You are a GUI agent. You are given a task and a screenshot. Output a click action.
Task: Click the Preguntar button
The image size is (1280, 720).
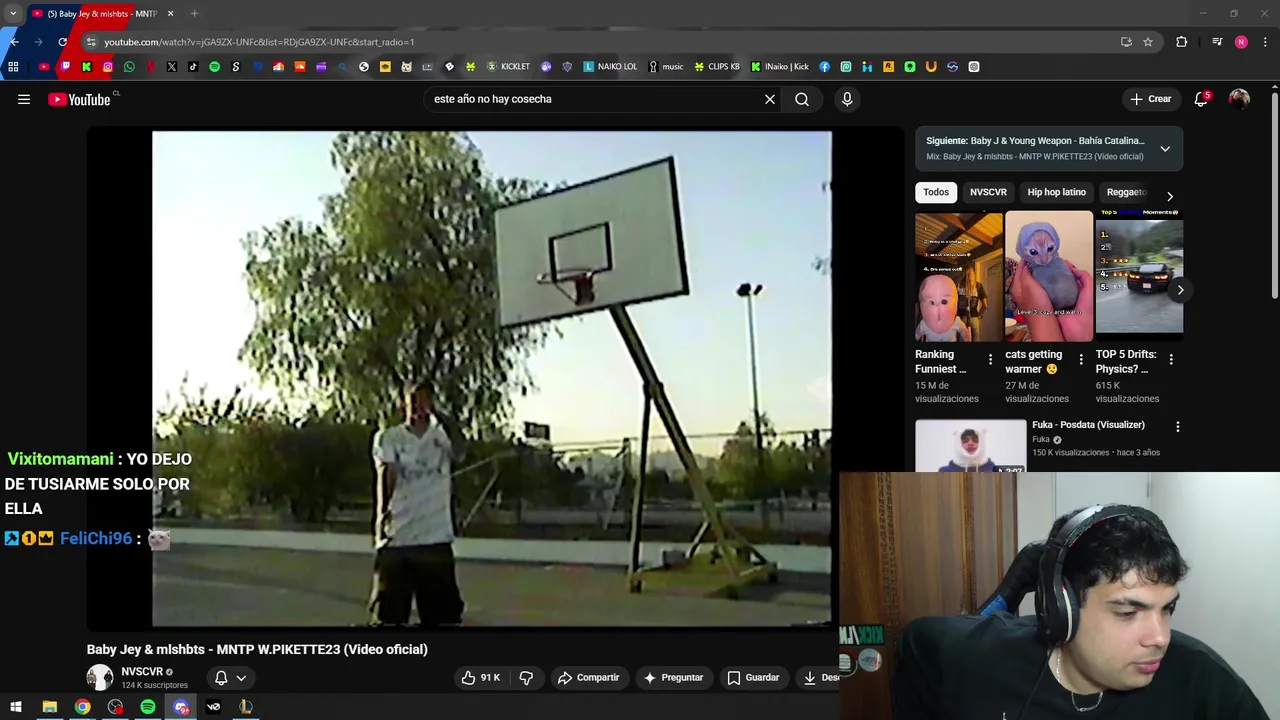[673, 678]
